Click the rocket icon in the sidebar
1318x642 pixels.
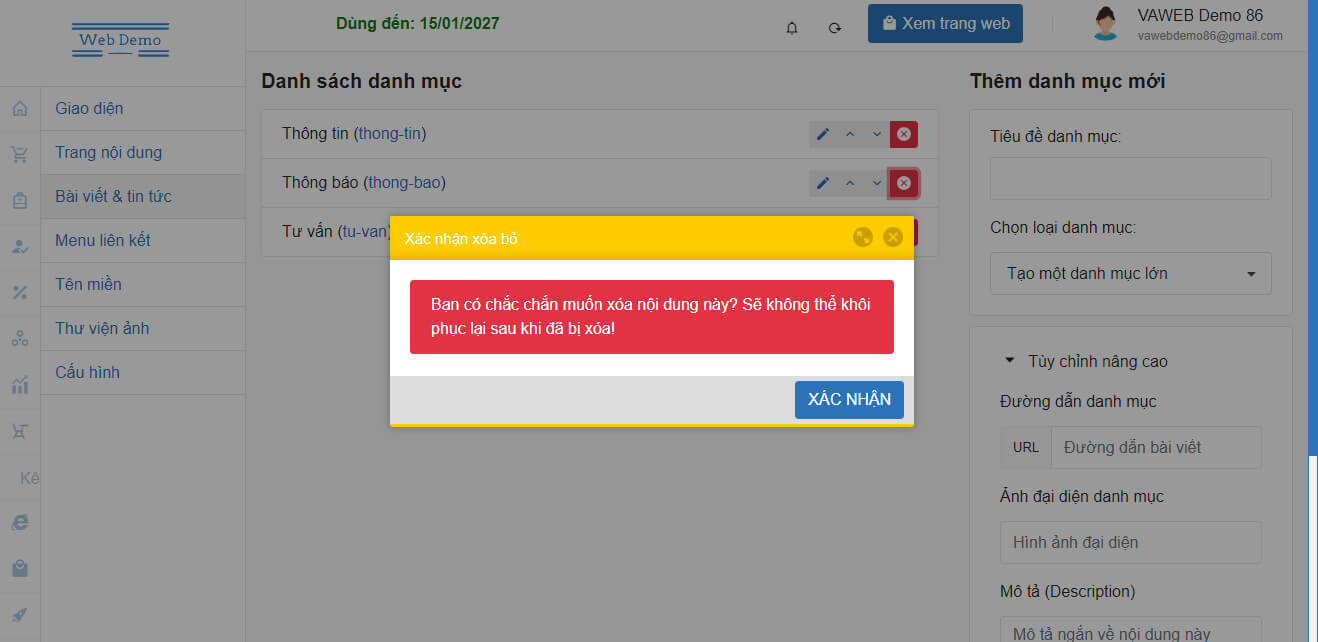pyautogui.click(x=19, y=614)
